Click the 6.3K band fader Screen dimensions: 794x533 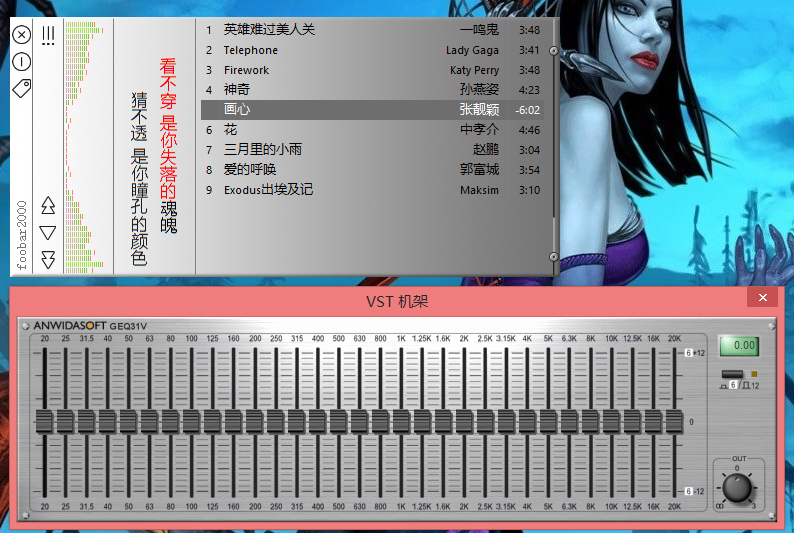(569, 422)
